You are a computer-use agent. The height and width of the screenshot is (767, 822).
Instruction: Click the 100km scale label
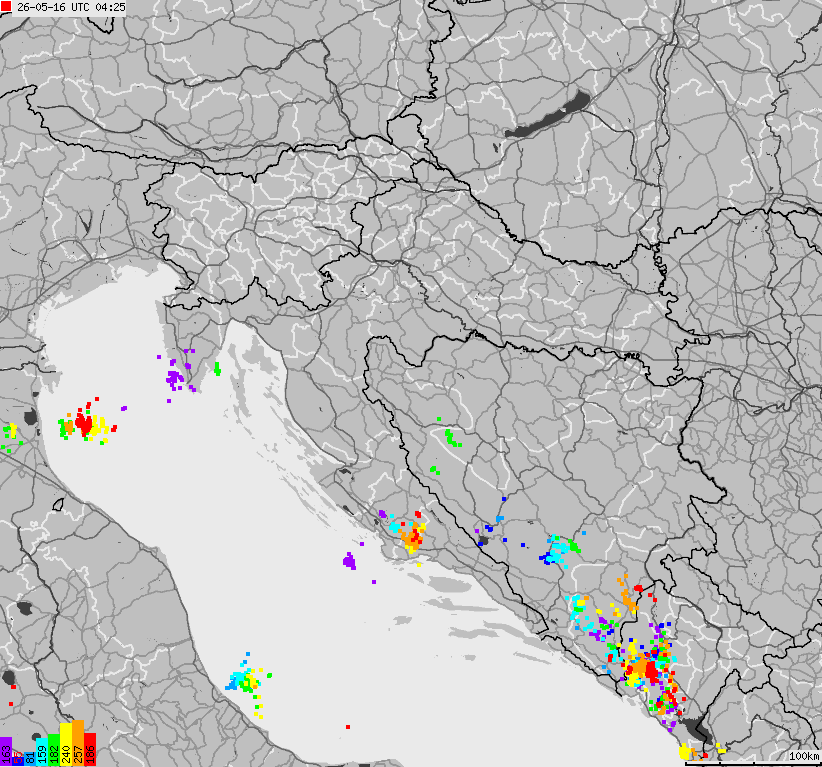click(x=804, y=756)
